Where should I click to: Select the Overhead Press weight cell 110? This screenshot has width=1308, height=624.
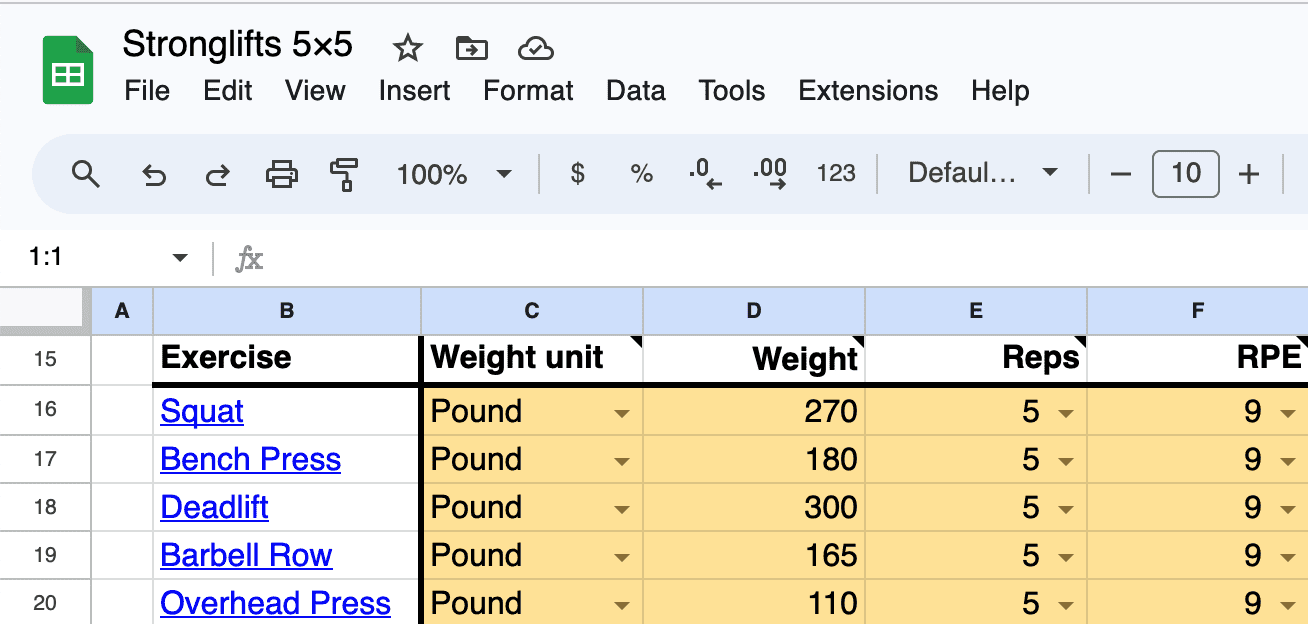(754, 603)
